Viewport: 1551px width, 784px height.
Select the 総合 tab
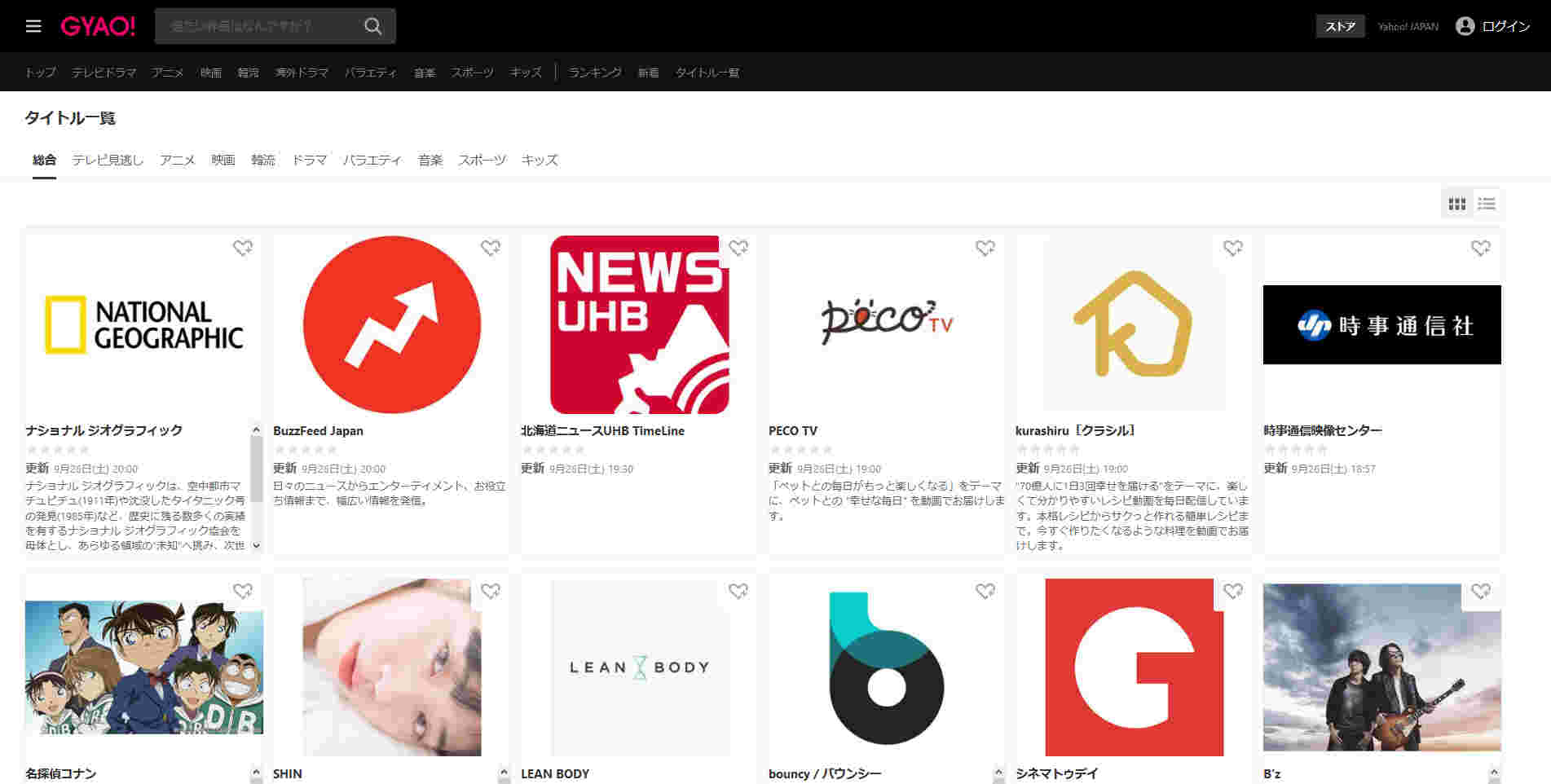point(45,160)
